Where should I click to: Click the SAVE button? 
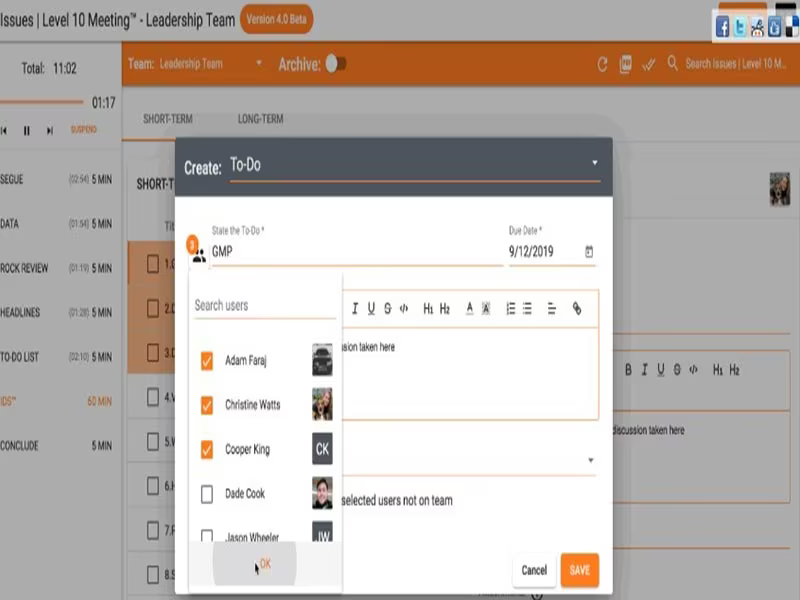click(580, 570)
